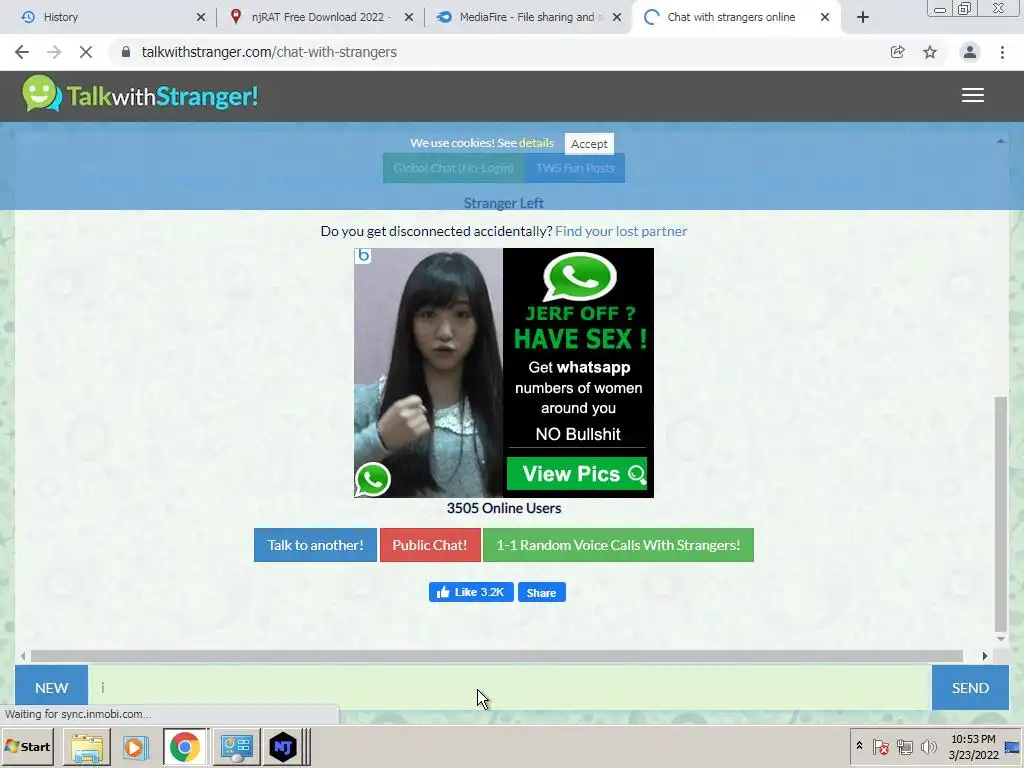Open the Chrome three-dot menu

pyautogui.click(x=1002, y=52)
